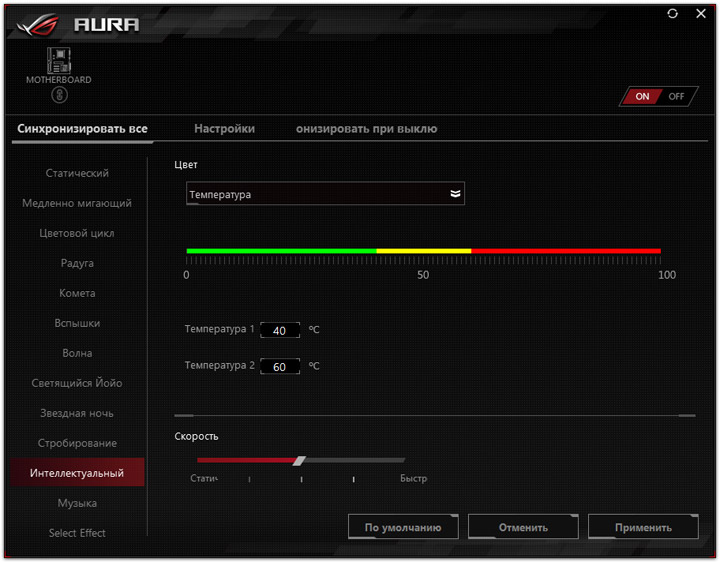The image size is (720, 562).
Task: Click По умолчанию button
Action: click(x=403, y=527)
